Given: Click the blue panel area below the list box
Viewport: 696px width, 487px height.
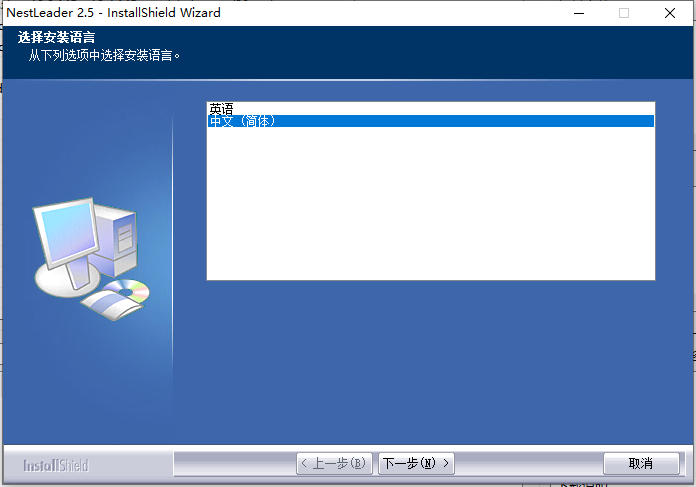Looking at the screenshot, I should (x=431, y=362).
